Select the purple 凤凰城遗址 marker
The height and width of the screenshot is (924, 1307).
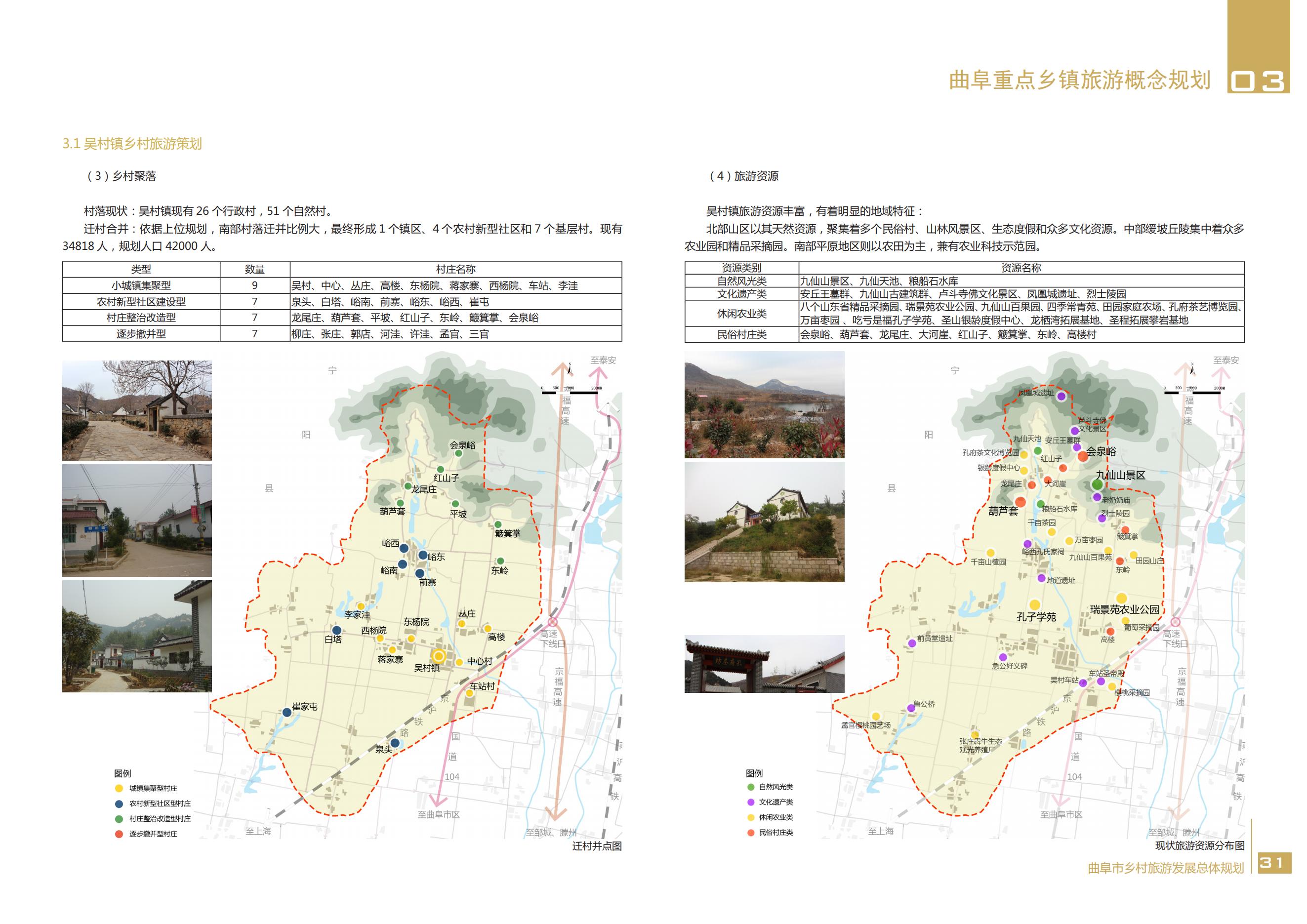tap(1061, 397)
